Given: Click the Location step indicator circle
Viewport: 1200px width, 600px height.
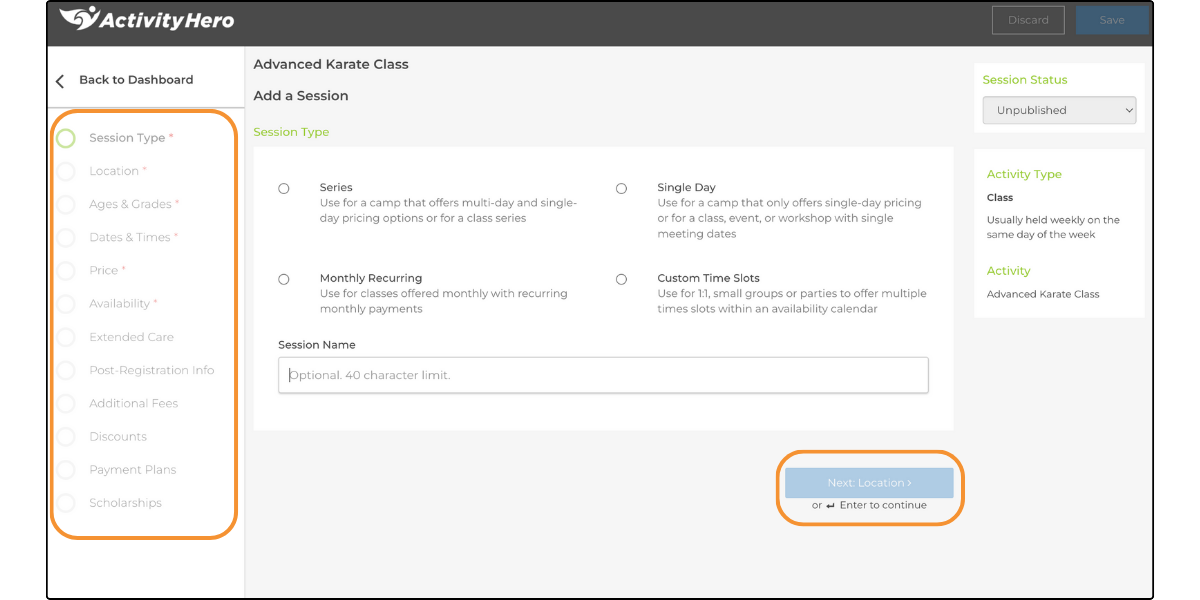Looking at the screenshot, I should (x=65, y=171).
